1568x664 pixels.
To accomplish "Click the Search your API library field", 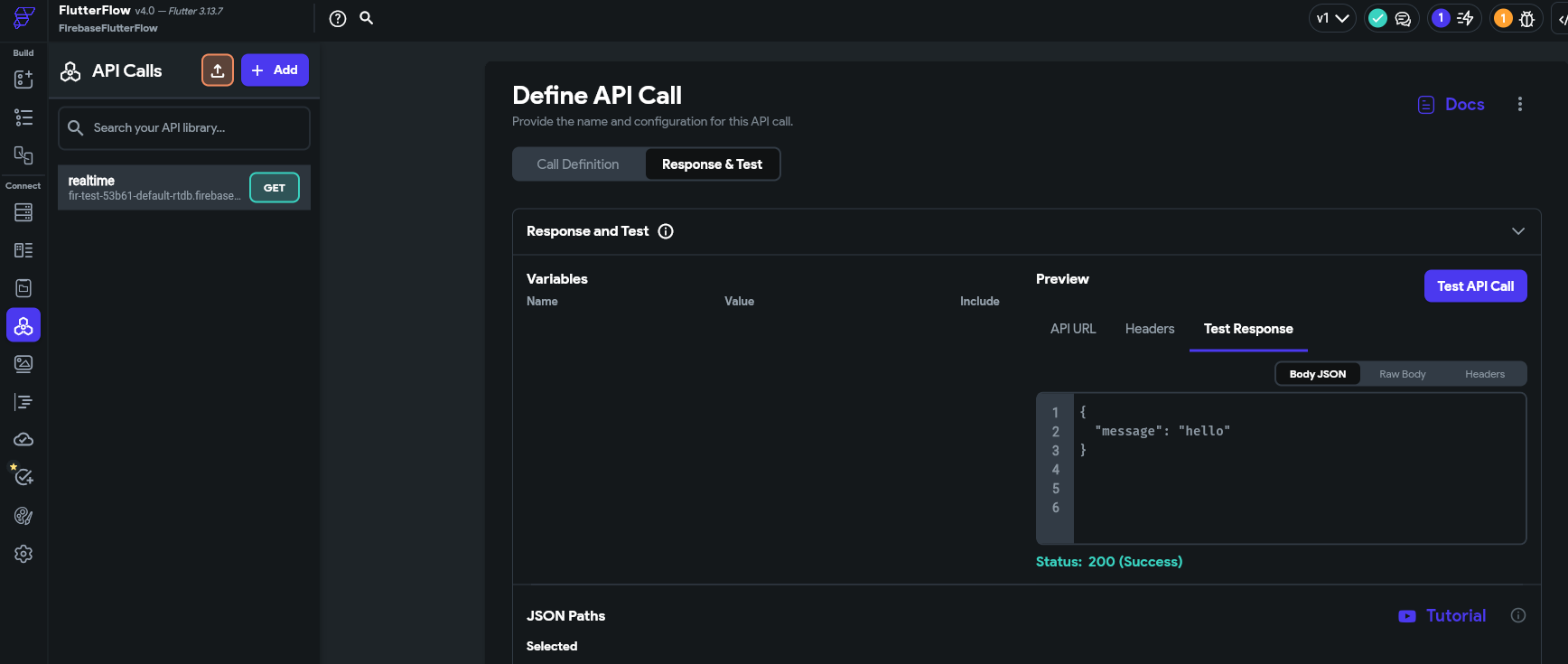I will point(184,128).
